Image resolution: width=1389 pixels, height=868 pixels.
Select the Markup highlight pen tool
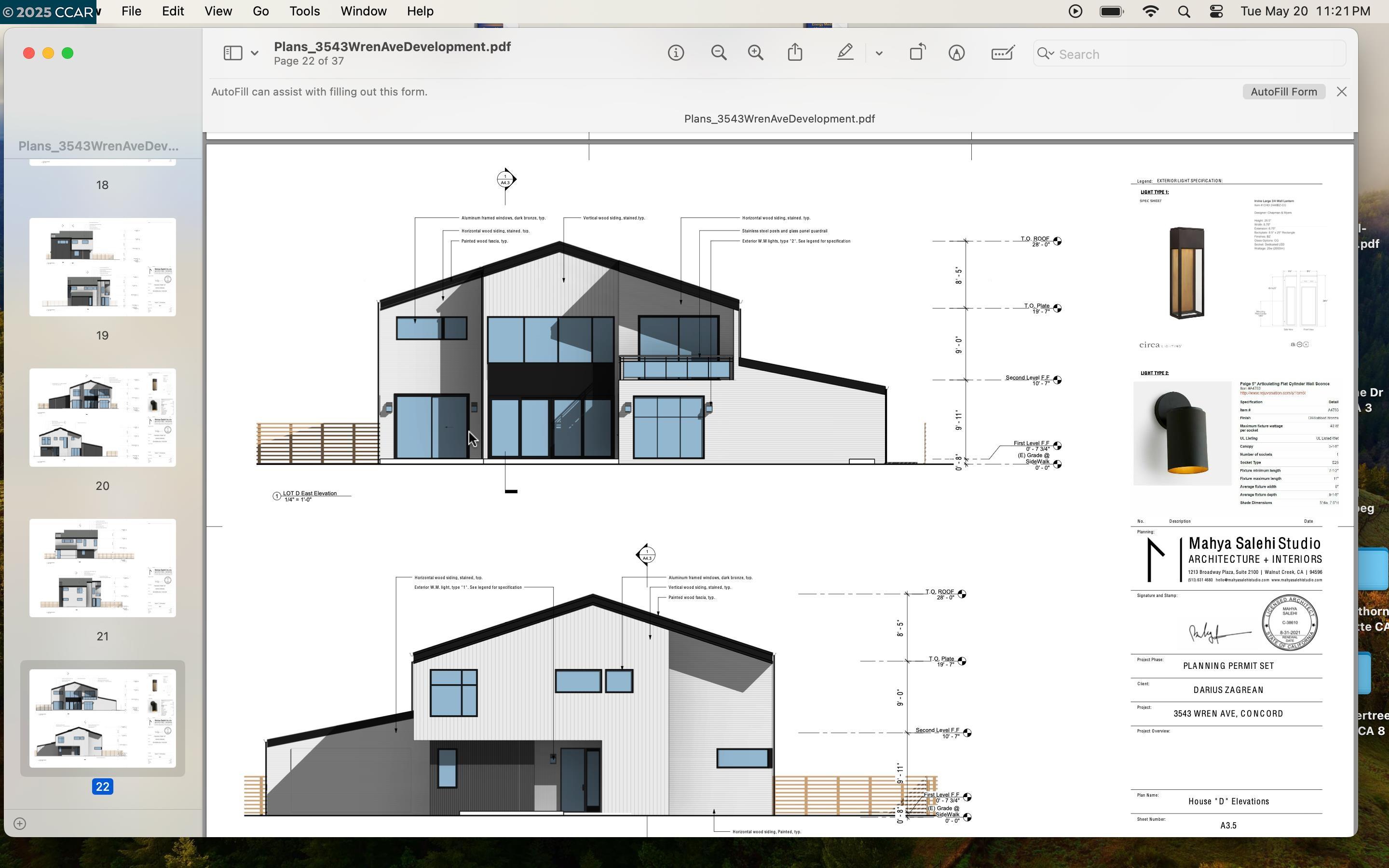click(845, 54)
